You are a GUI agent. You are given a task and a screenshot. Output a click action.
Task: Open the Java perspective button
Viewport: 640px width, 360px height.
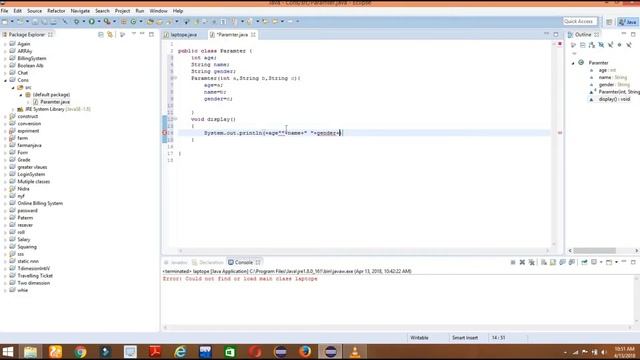coord(627,22)
